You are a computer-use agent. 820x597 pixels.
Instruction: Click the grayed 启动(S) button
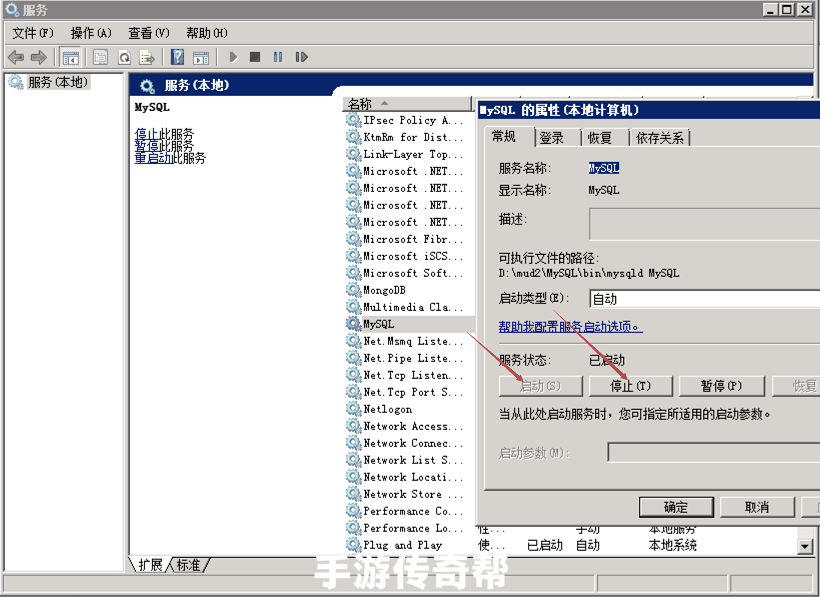tap(541, 386)
